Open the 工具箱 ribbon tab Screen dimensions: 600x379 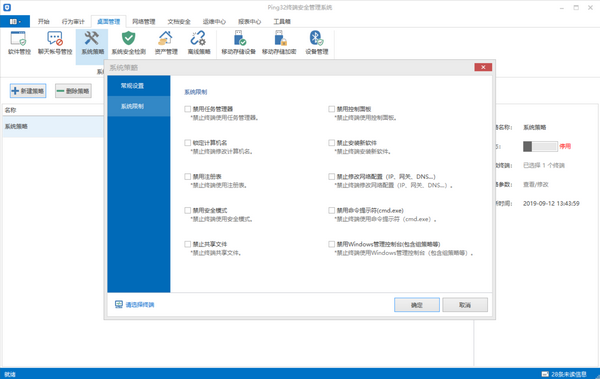pos(282,21)
